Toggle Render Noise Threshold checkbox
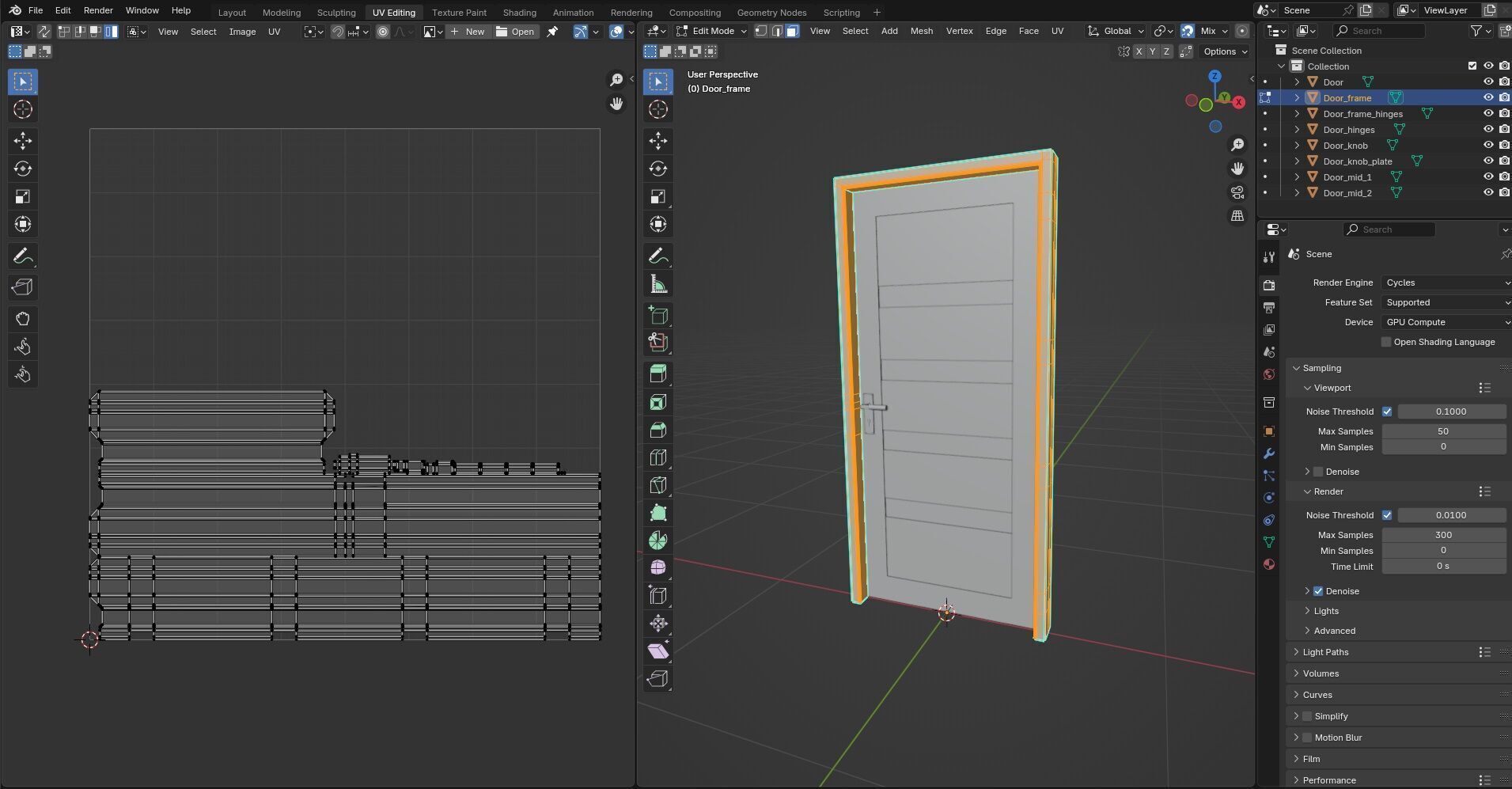Screen dimensions: 1512x789 point(1386,515)
